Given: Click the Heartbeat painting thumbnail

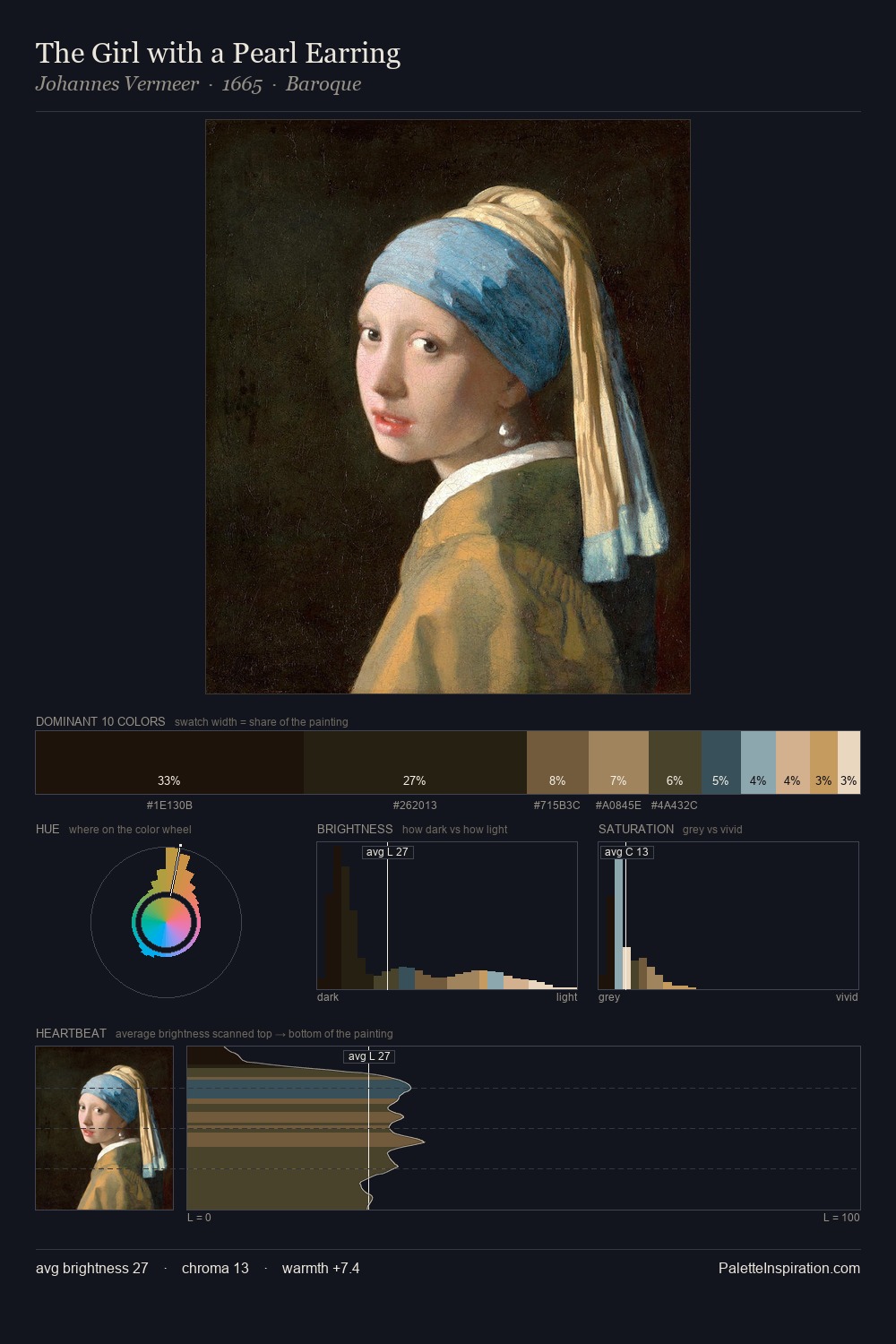Looking at the screenshot, I should (x=104, y=1128).
